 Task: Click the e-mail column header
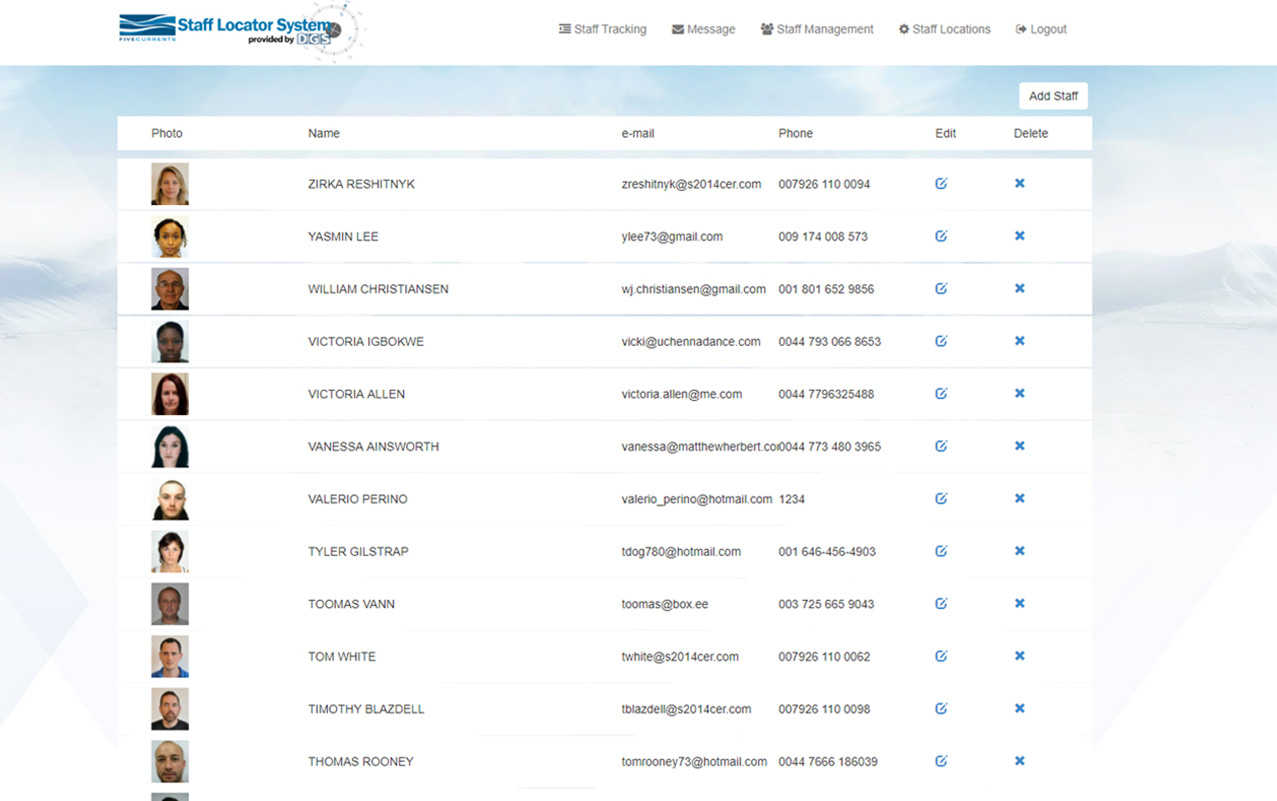pos(638,133)
